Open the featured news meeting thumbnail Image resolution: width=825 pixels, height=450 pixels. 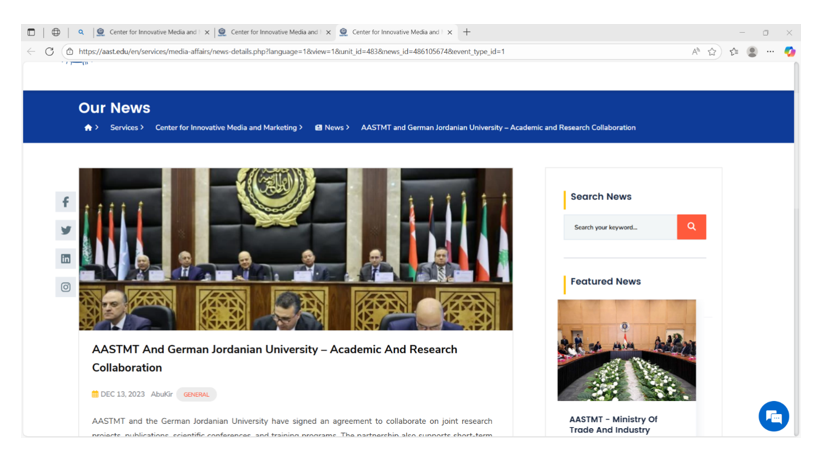(626, 350)
